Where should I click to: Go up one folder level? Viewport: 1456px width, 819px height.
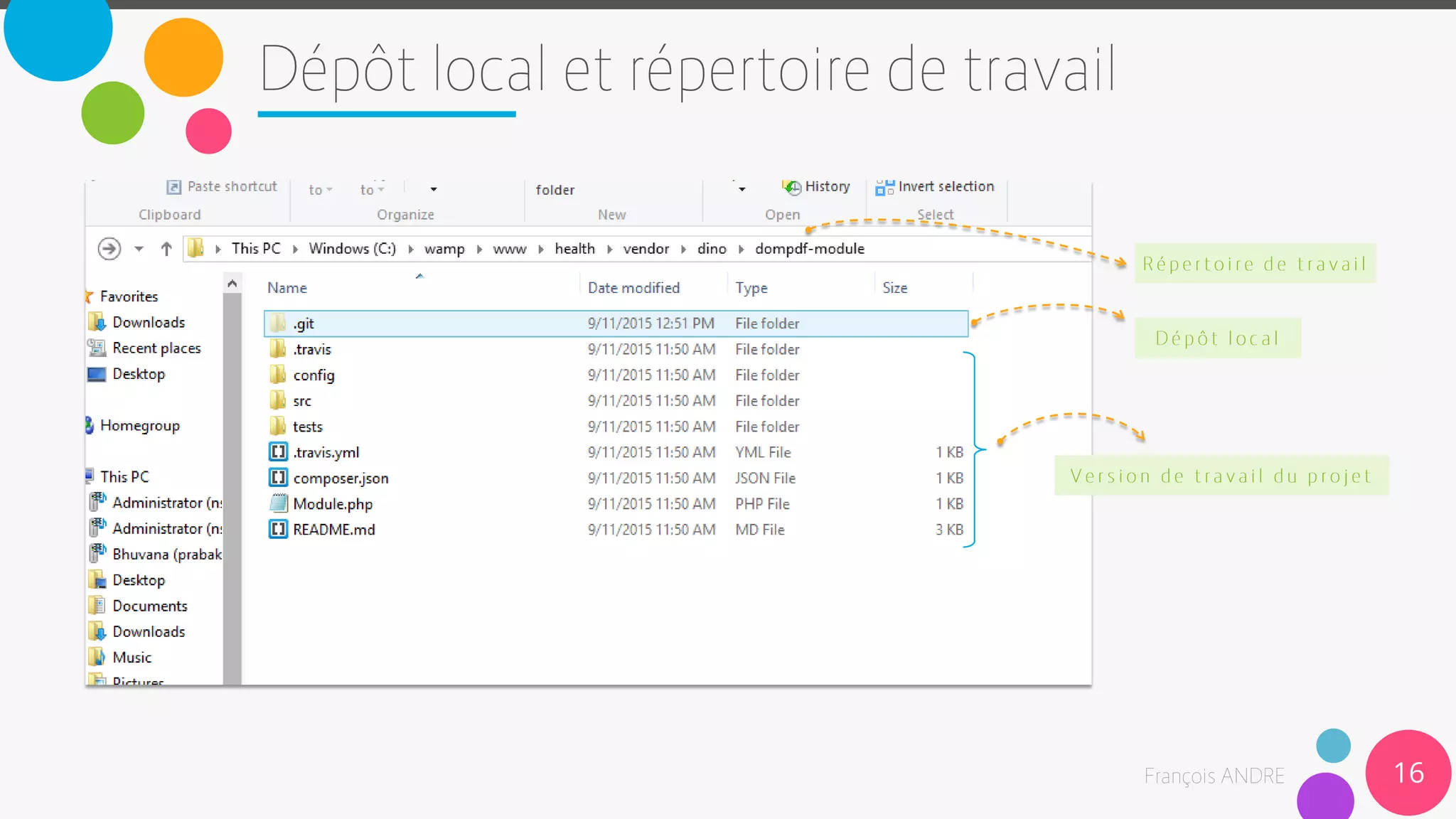click(166, 249)
